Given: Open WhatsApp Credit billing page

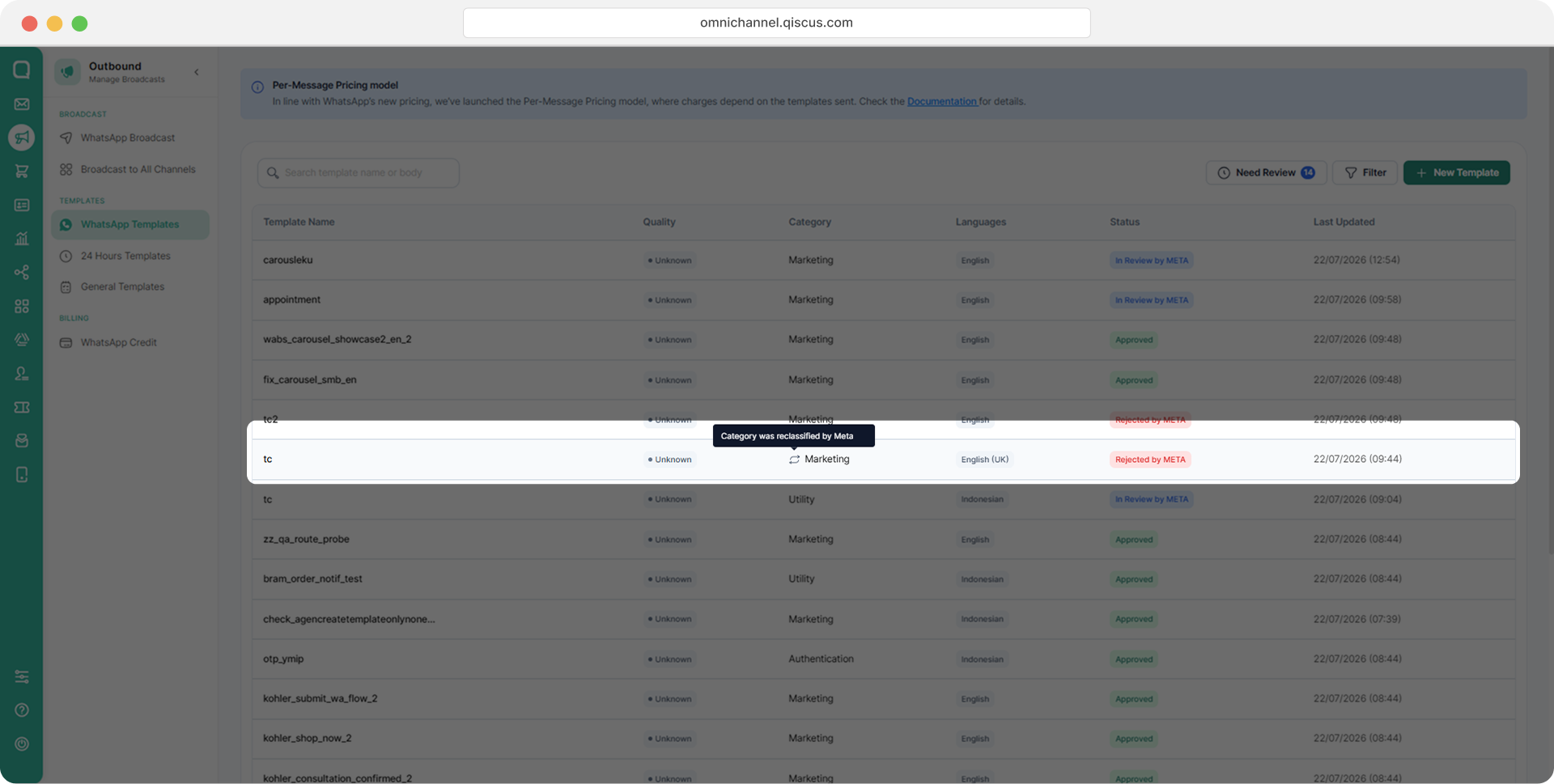Looking at the screenshot, I should click(x=130, y=342).
